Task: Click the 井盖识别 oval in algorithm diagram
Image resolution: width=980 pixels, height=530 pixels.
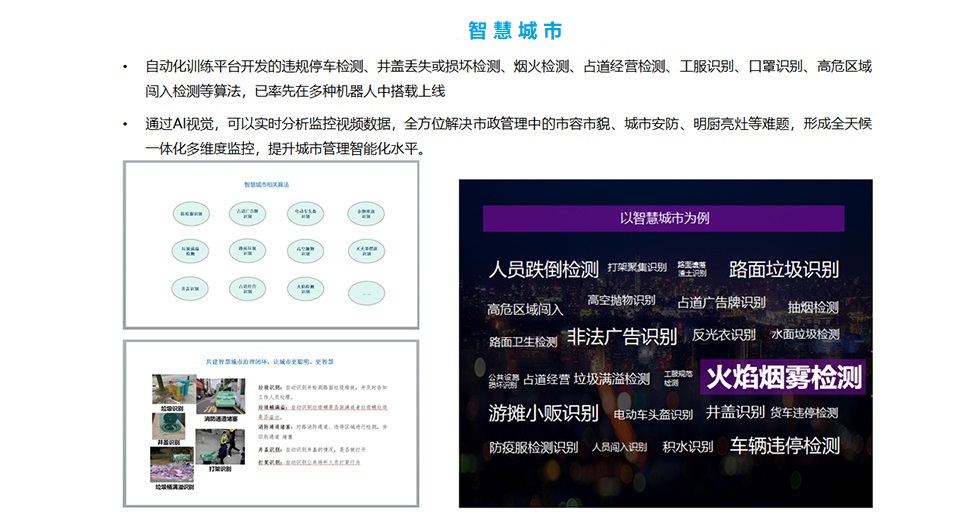Action: 190,289
